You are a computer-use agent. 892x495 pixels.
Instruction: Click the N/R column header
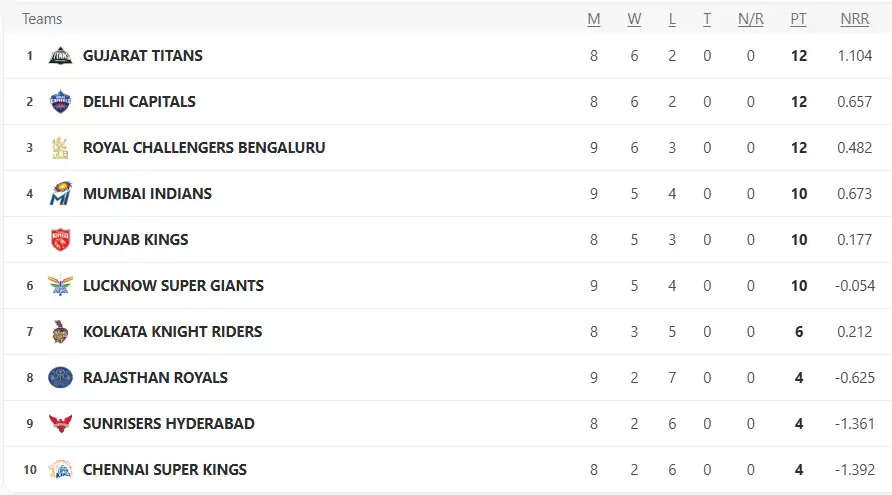pyautogui.click(x=750, y=19)
